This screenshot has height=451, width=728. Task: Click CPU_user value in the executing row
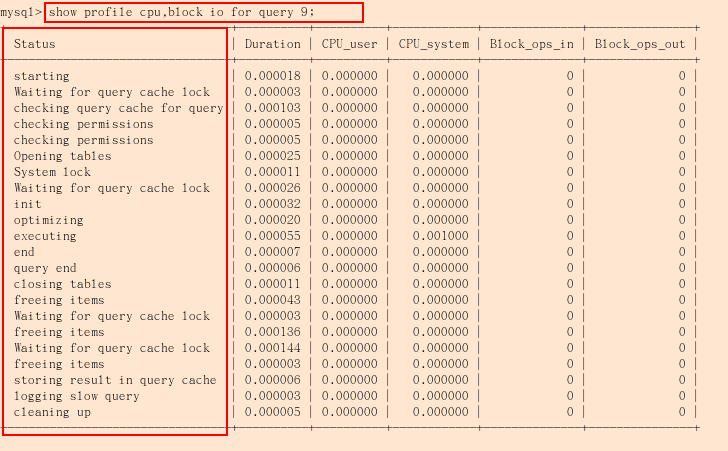tap(349, 236)
